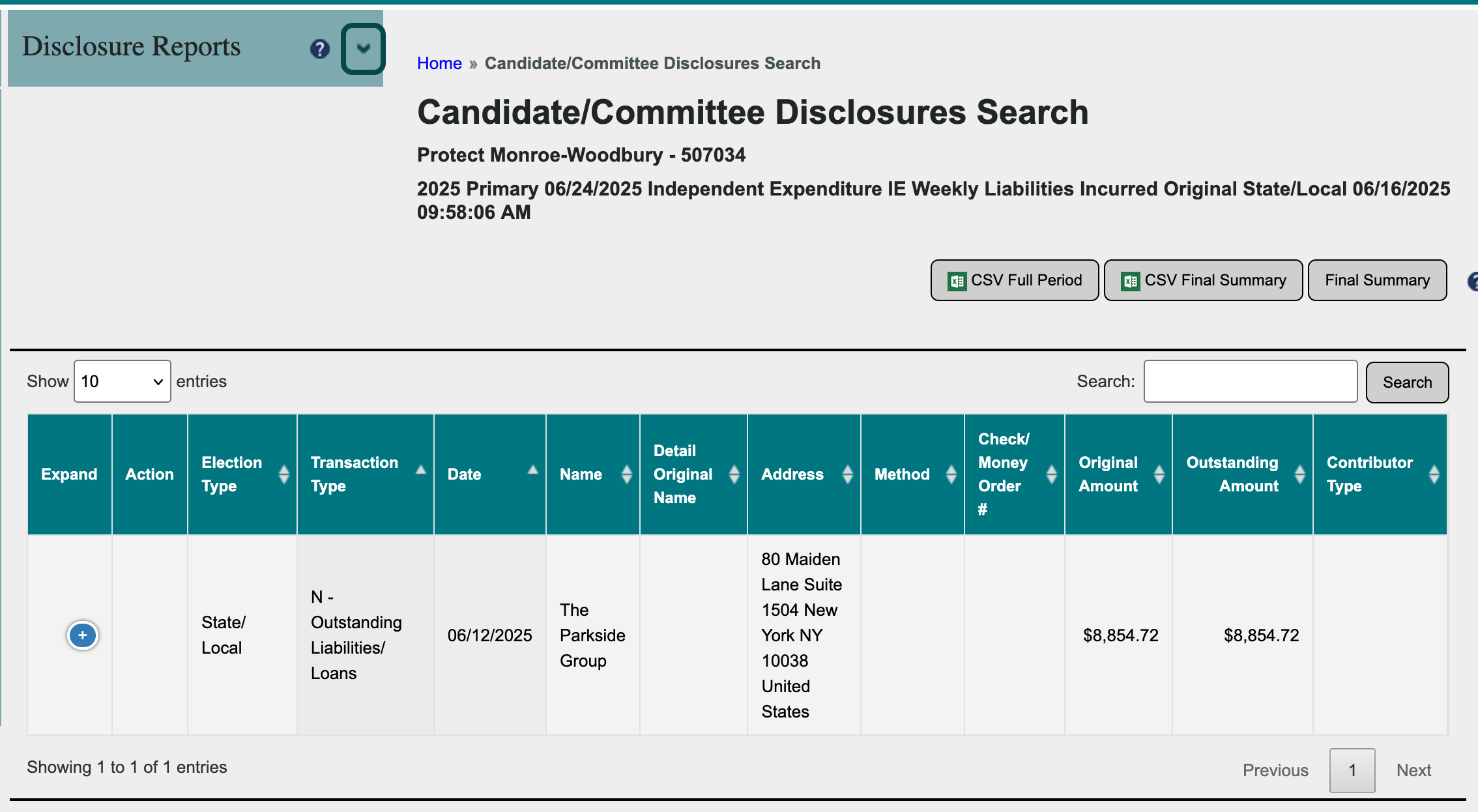1478x812 pixels.
Task: Click the Excel icon on CSV Final Summary
Action: [x=1131, y=281]
